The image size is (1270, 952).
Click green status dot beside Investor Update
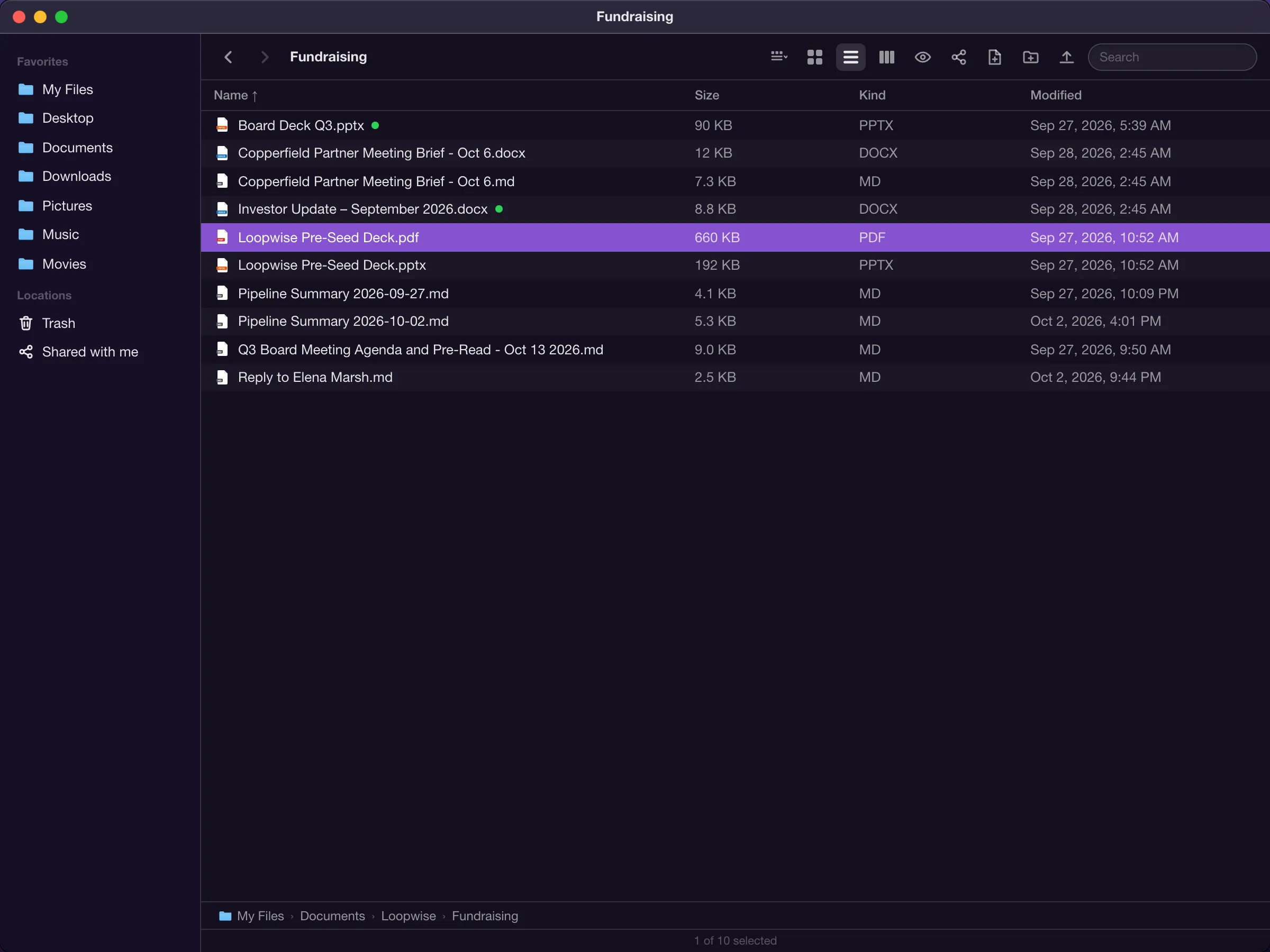click(x=499, y=209)
